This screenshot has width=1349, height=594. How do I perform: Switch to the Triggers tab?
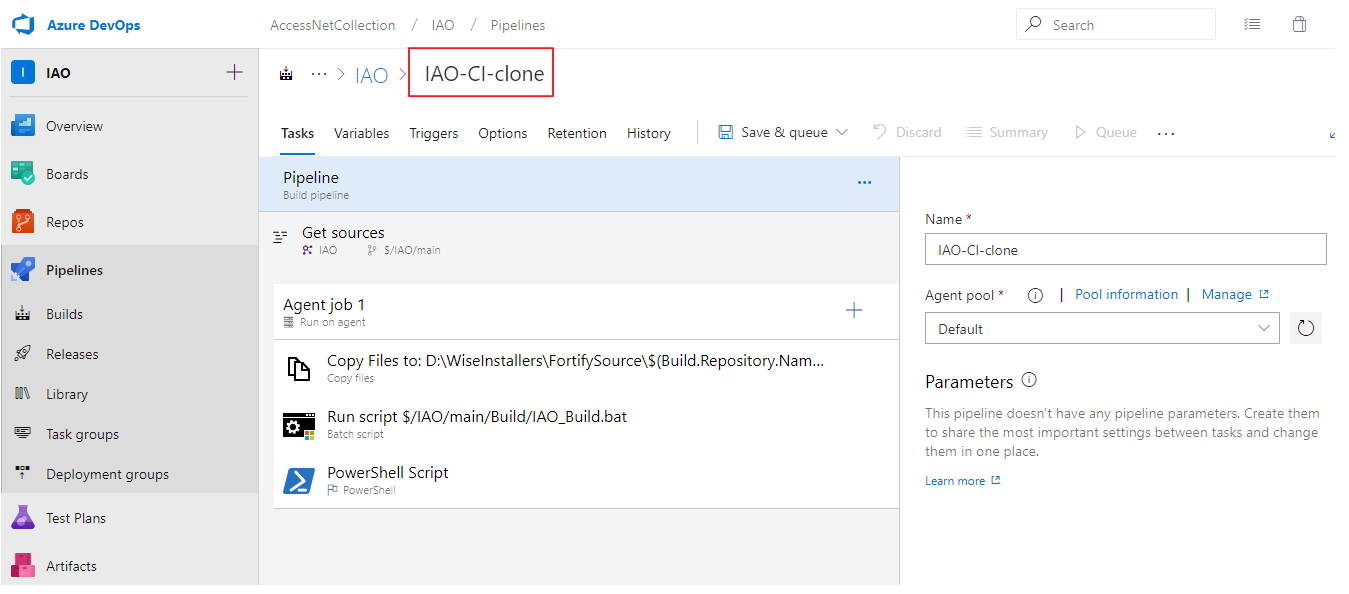pyautogui.click(x=433, y=133)
